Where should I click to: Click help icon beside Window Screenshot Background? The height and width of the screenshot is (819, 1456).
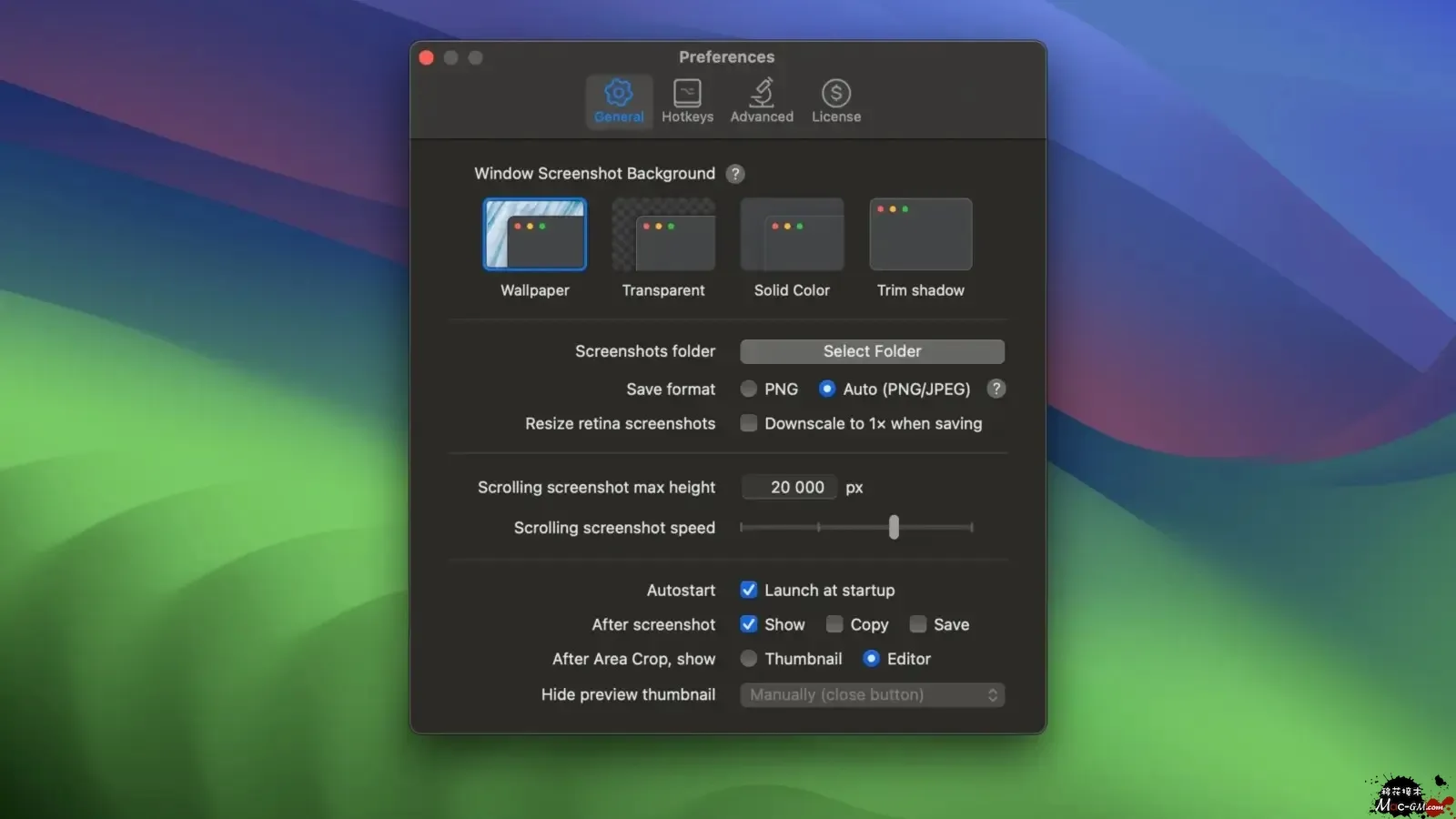(735, 174)
